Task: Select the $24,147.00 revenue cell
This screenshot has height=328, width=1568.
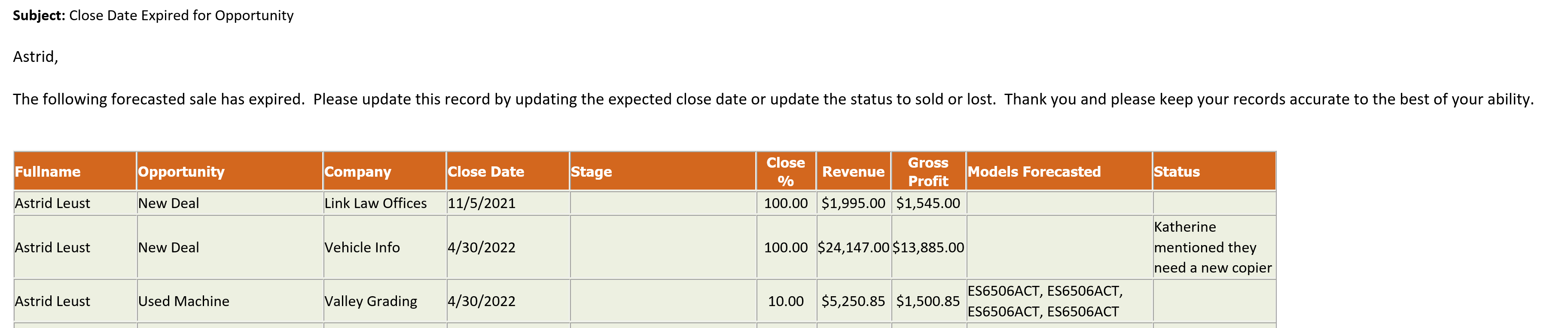Action: 854,248
